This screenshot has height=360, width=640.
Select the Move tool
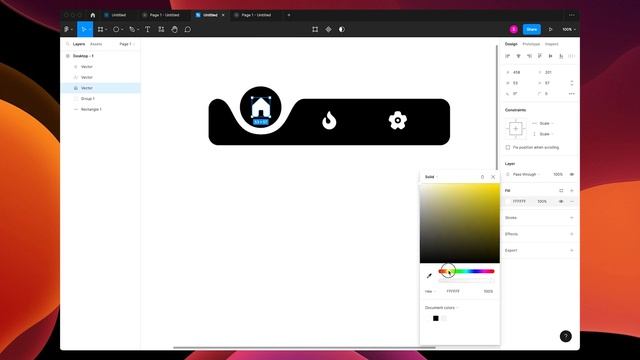pyautogui.click(x=84, y=29)
